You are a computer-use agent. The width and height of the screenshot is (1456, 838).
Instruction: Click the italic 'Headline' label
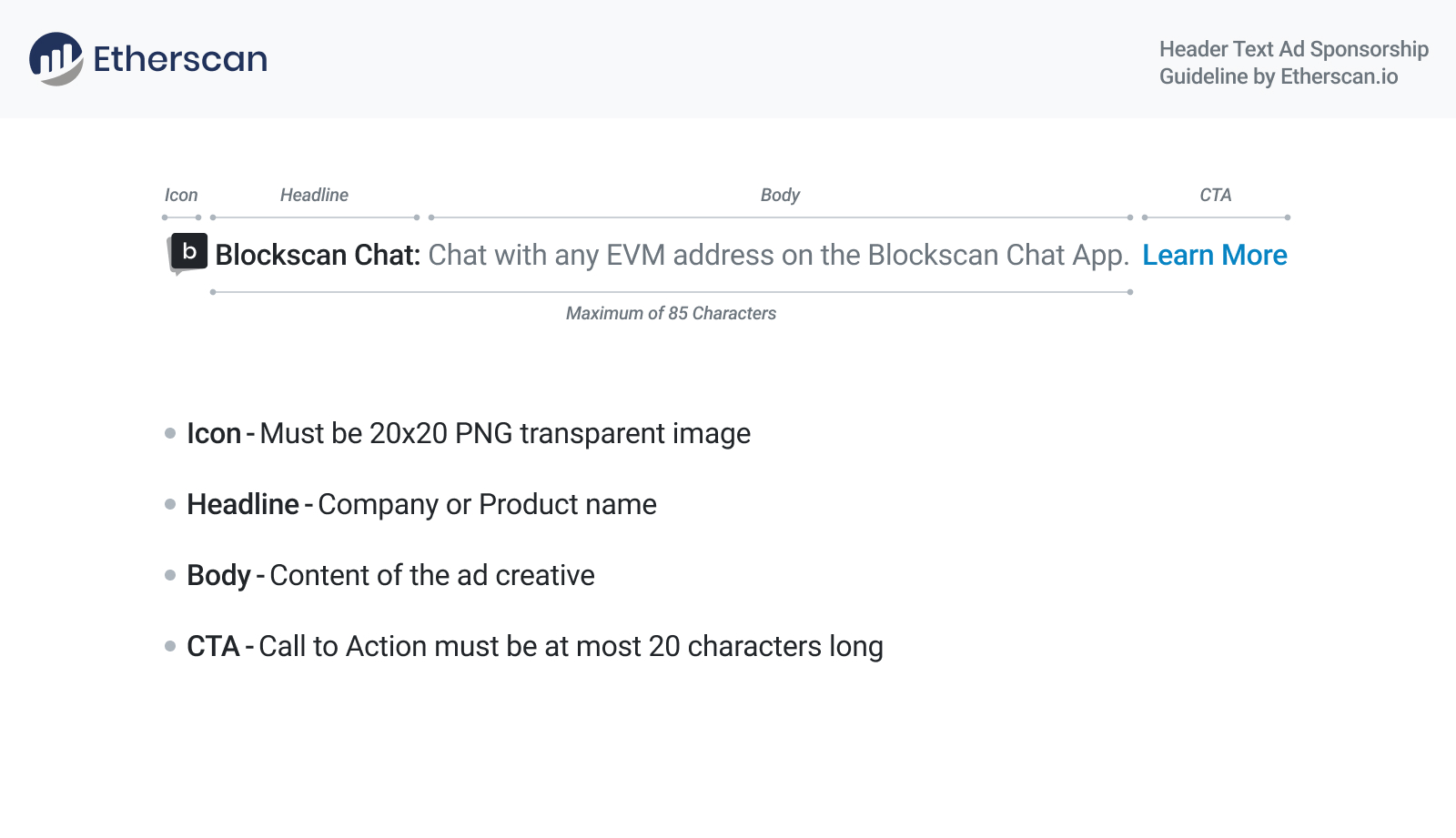point(314,196)
